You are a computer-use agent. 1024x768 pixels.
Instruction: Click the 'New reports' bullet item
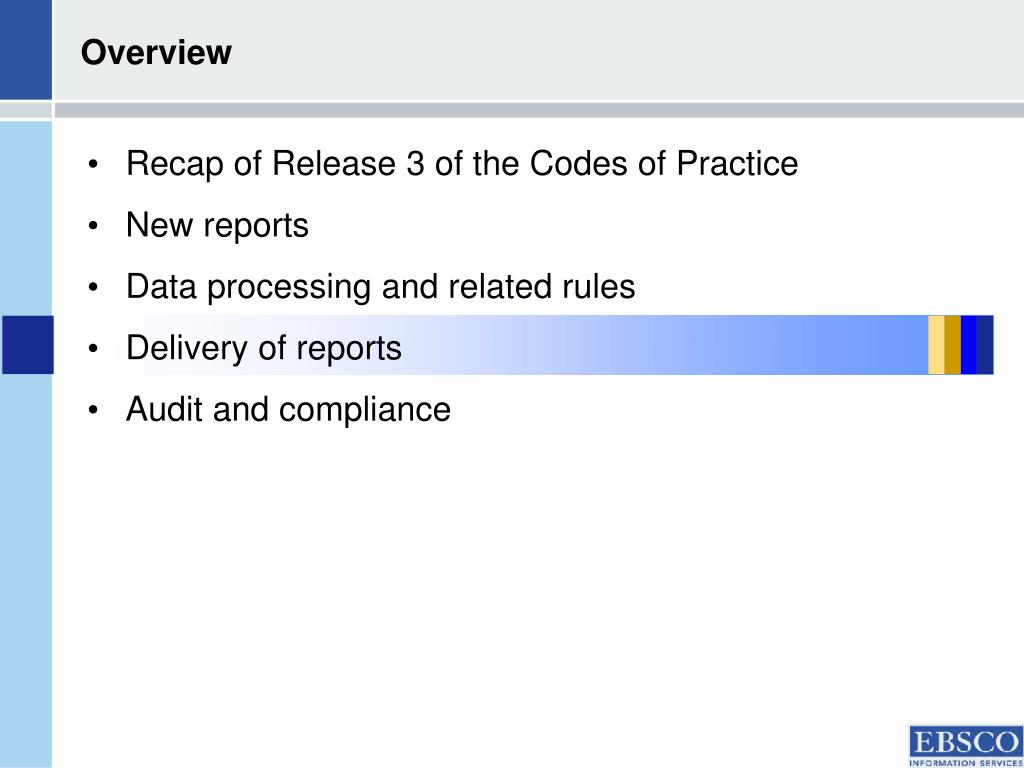tap(217, 226)
